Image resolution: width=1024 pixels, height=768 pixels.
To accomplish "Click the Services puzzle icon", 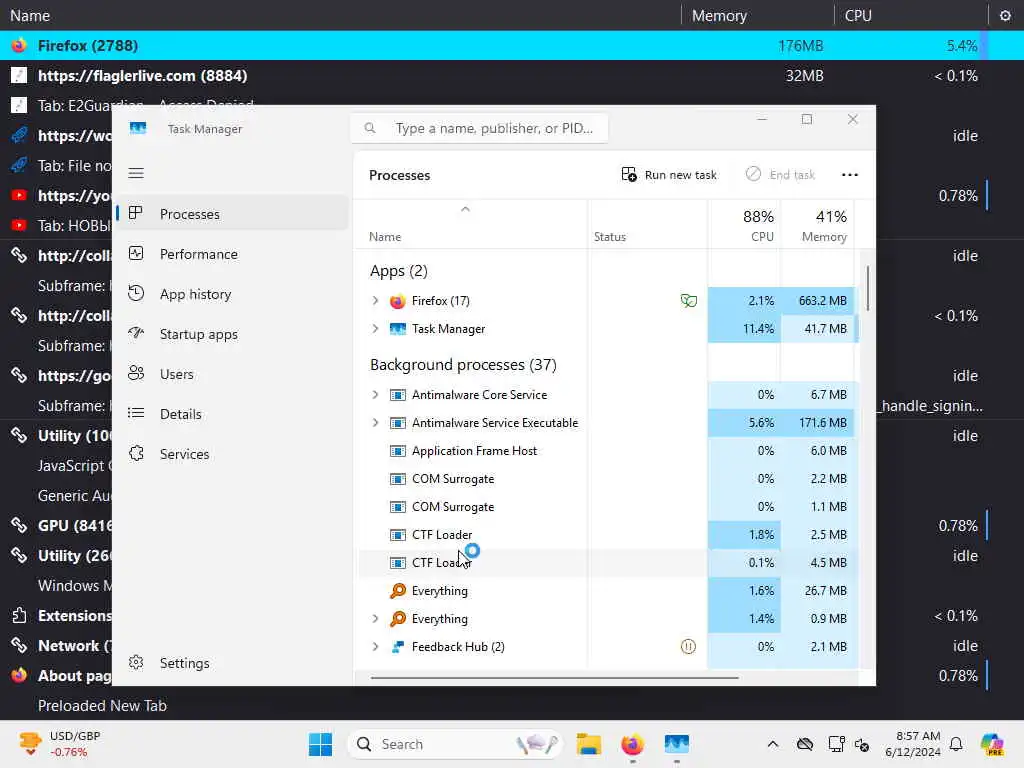I will point(136,453).
